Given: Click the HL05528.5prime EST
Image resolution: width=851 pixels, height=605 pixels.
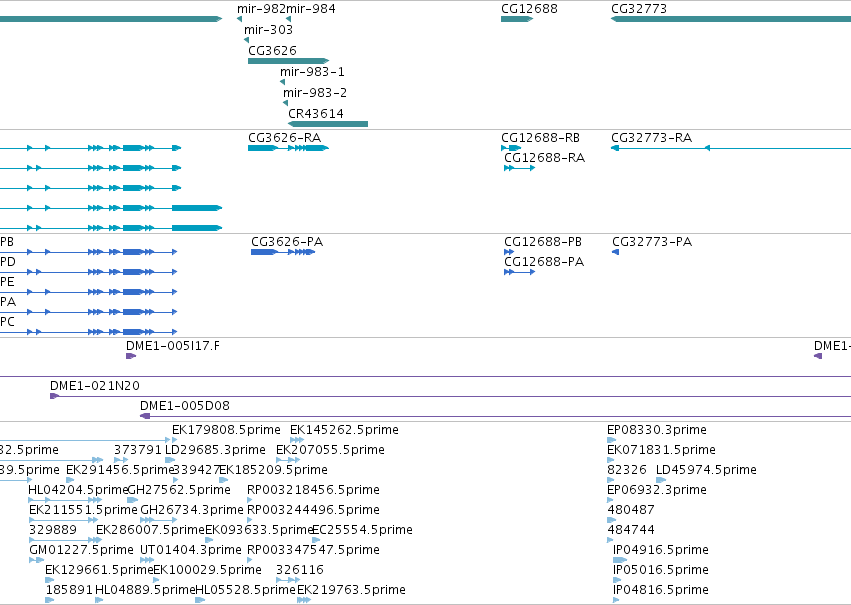Looking at the screenshot, I should tap(200, 600).
